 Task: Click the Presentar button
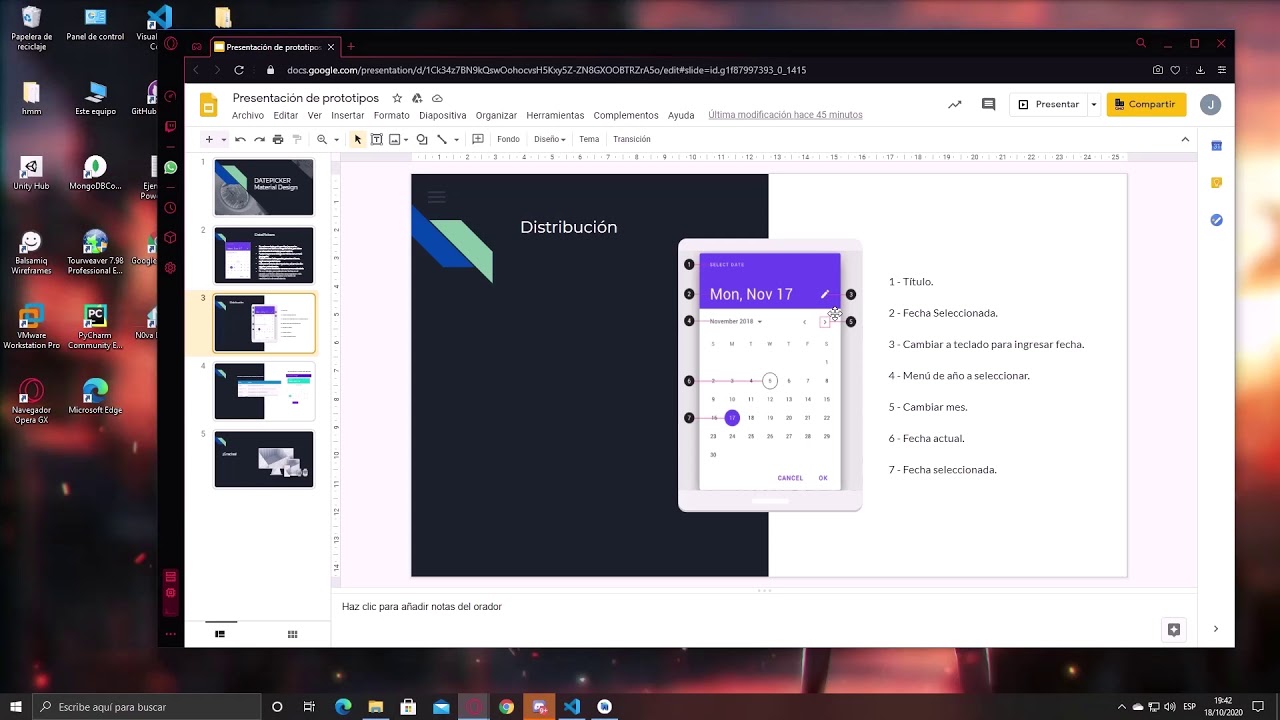(x=1048, y=104)
